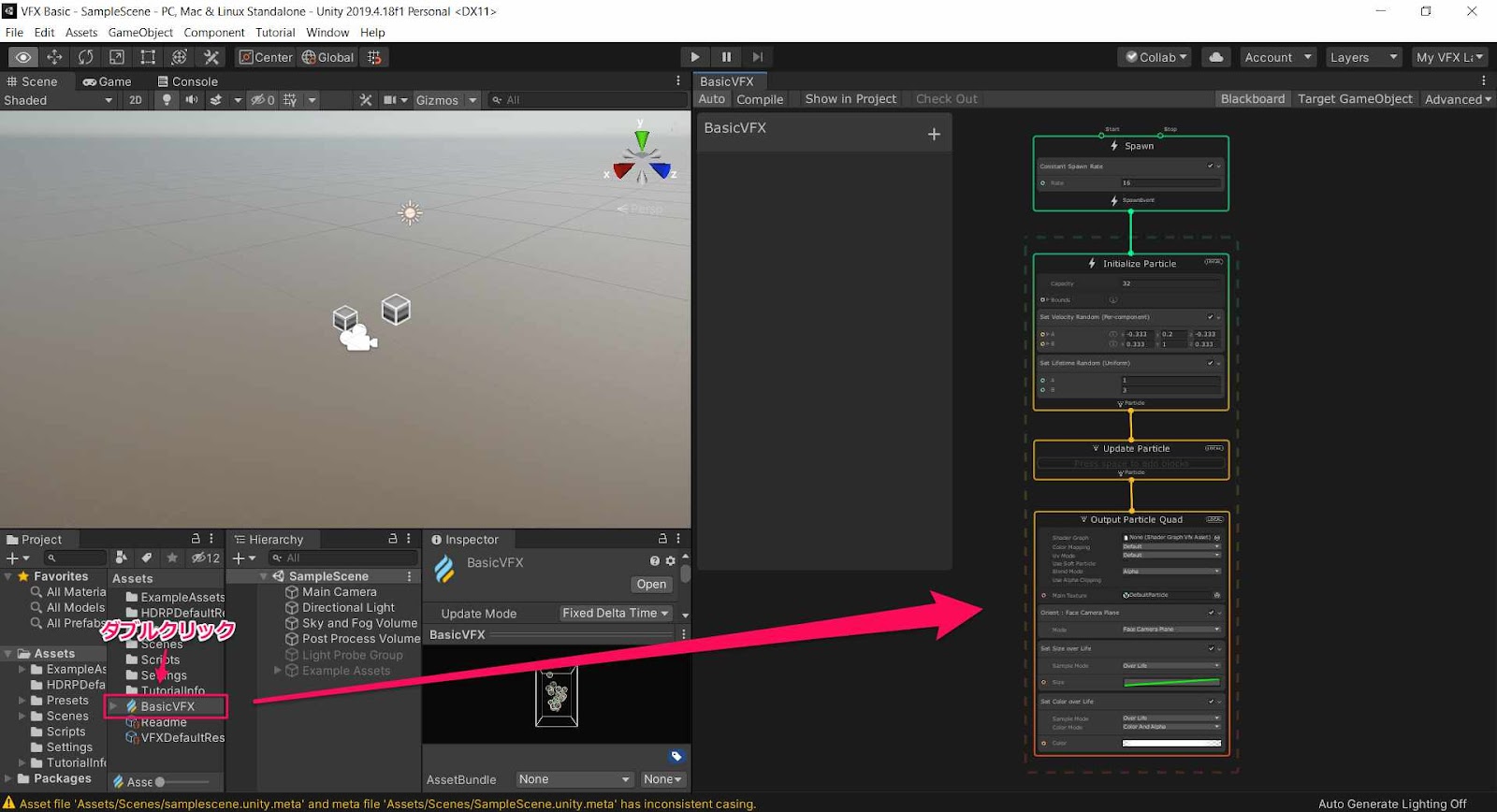Open the Inspector preset settings gear

pos(670,561)
